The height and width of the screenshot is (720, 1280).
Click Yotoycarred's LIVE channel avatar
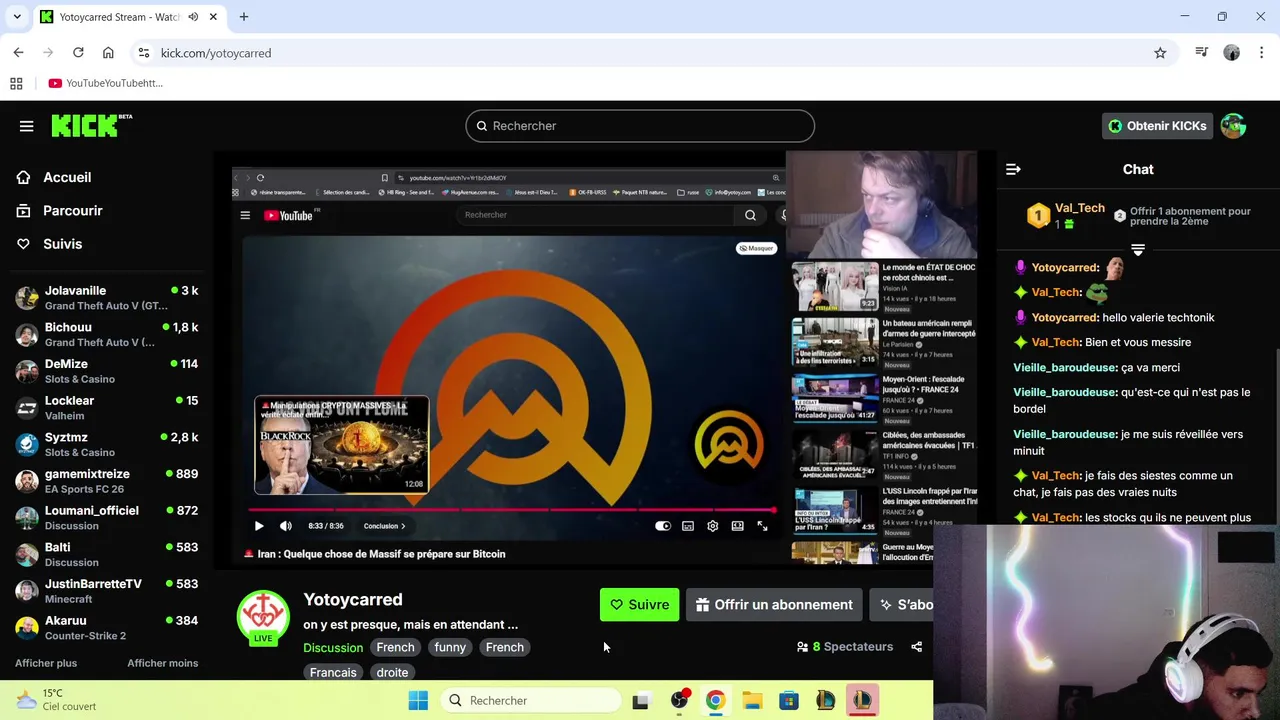263,616
